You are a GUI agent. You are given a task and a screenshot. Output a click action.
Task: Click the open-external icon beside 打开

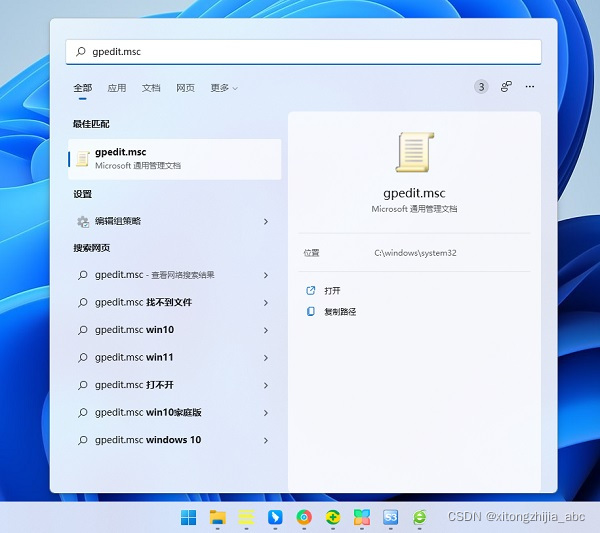(x=311, y=291)
